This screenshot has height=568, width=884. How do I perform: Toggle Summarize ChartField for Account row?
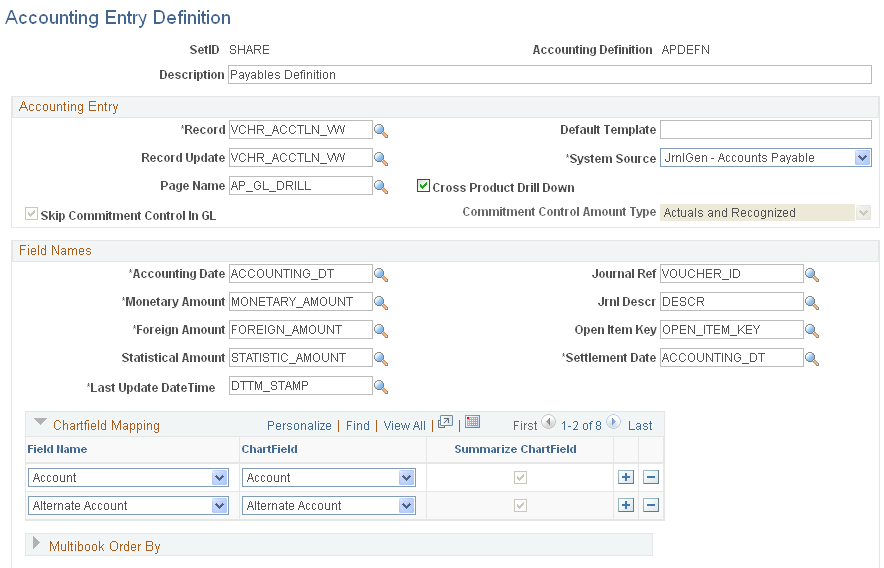point(520,478)
